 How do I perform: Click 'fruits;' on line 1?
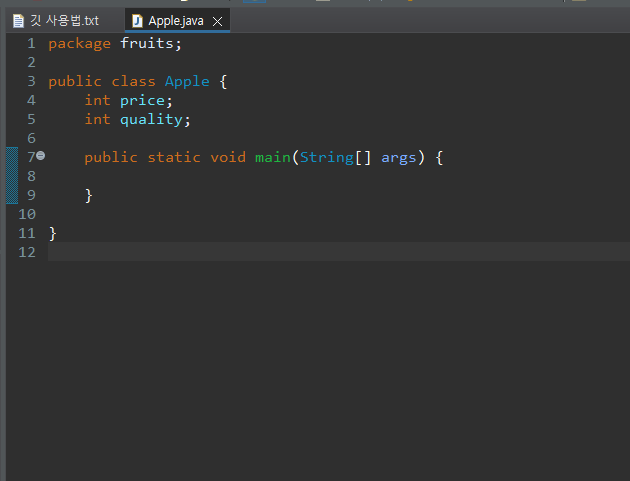point(151,43)
